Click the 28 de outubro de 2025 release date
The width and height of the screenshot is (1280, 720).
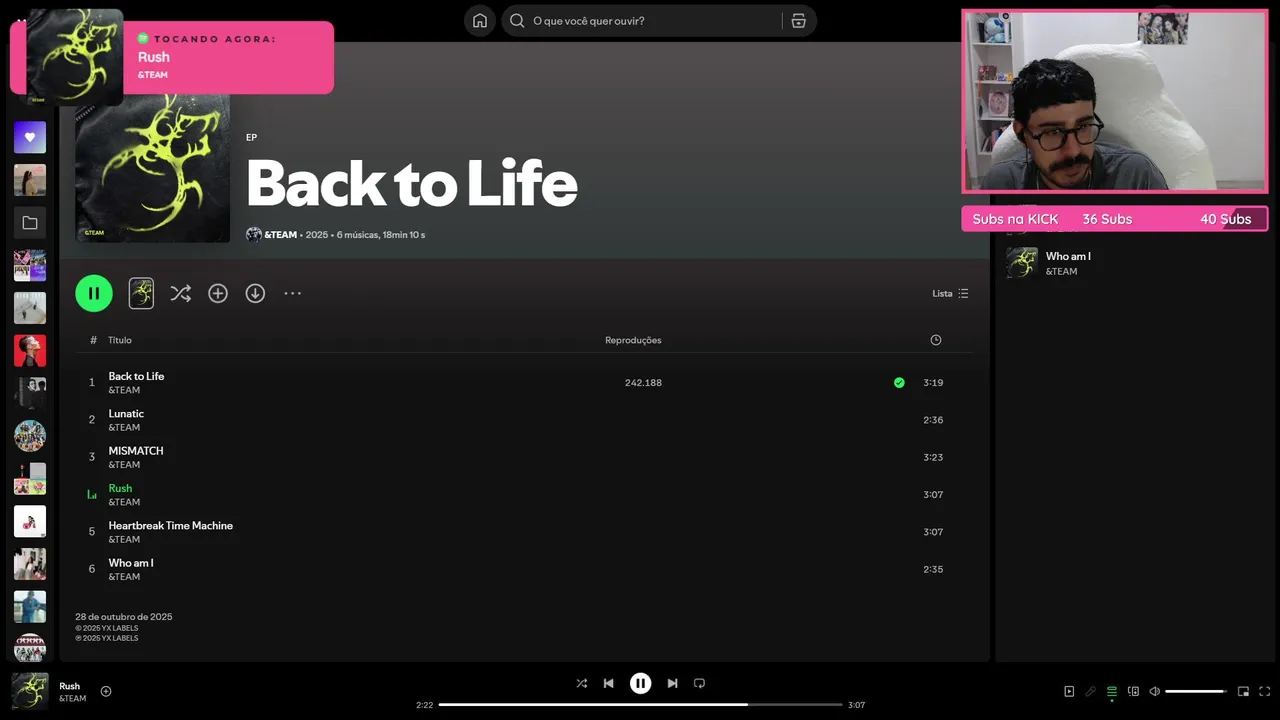[x=124, y=617]
